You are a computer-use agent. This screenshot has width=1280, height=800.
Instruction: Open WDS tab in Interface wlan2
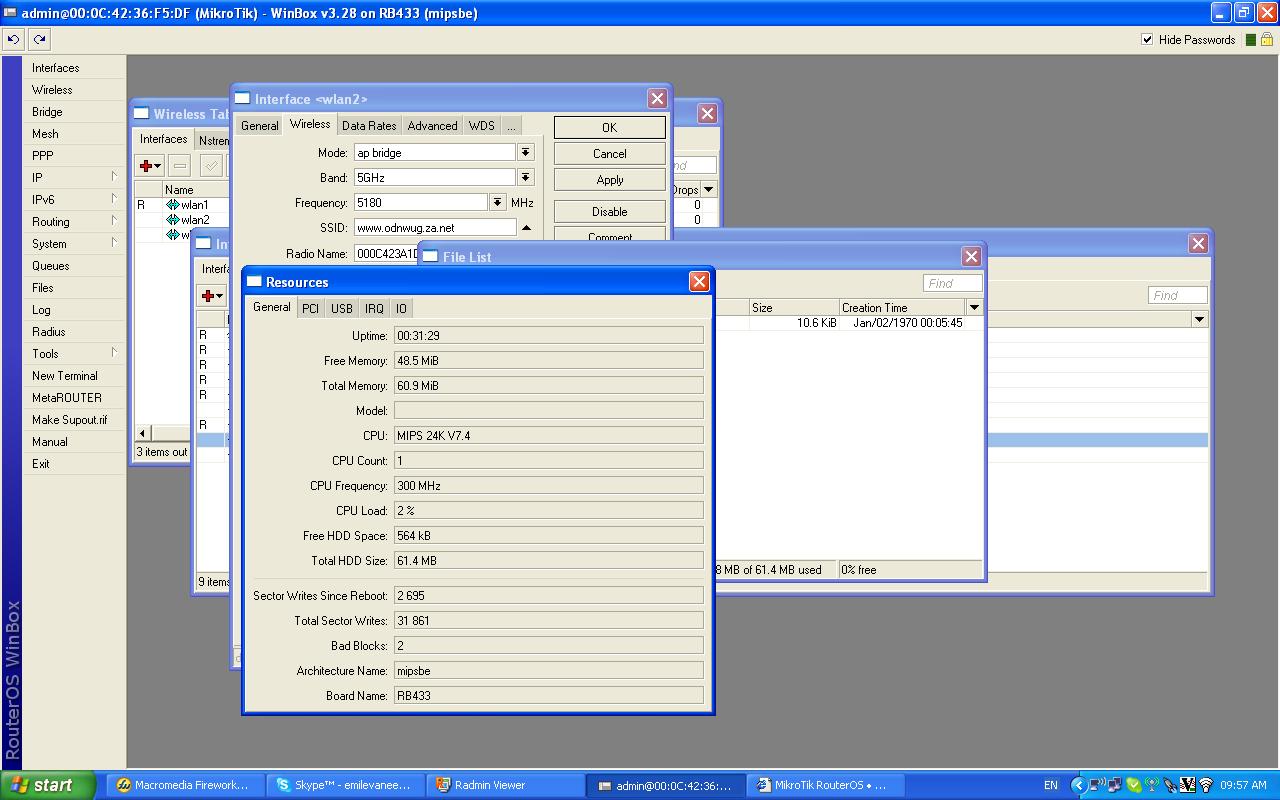tap(482, 126)
